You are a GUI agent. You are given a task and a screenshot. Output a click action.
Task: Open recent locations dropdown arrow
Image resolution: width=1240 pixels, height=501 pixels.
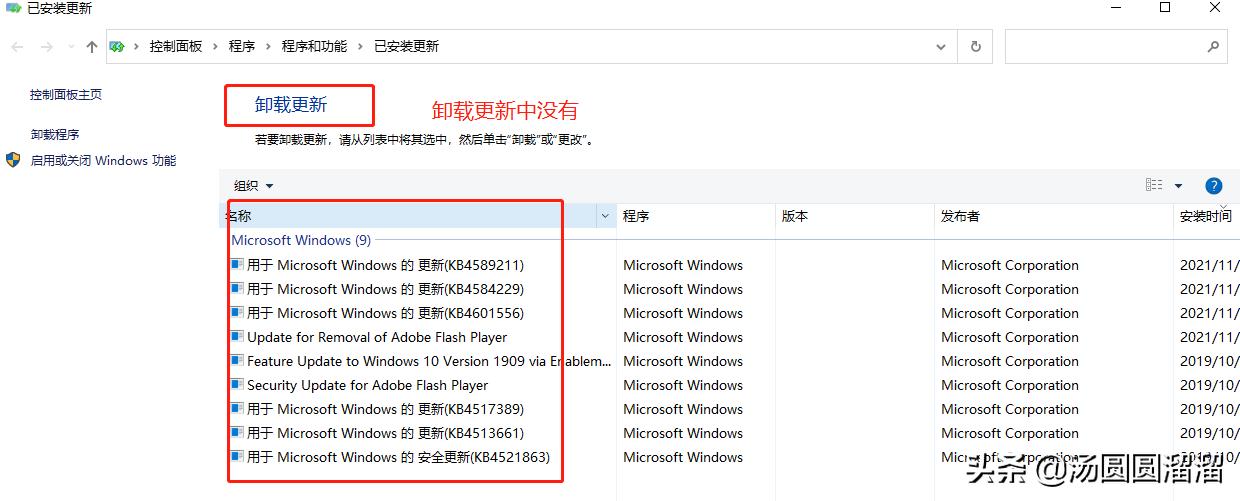pos(70,46)
